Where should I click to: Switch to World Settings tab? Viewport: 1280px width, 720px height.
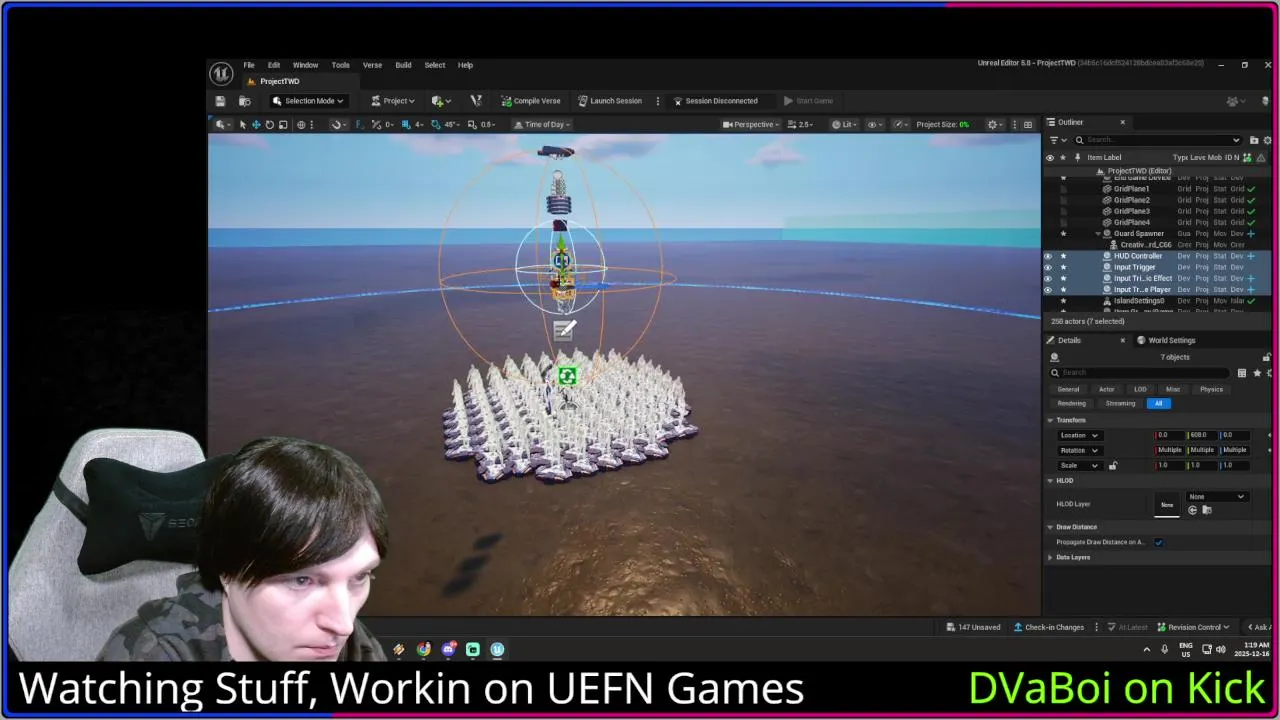point(1171,340)
